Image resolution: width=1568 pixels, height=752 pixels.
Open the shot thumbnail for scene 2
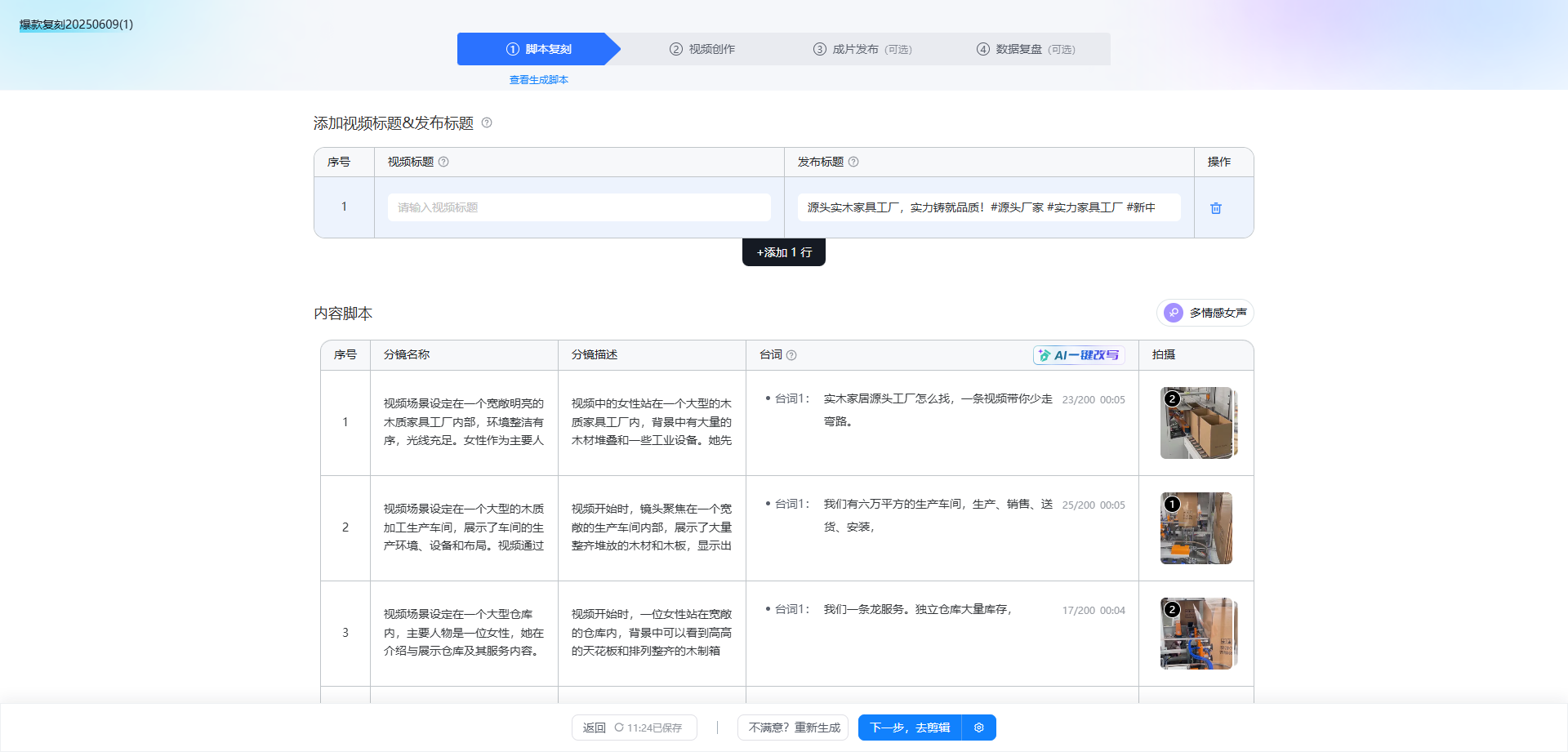[1196, 528]
